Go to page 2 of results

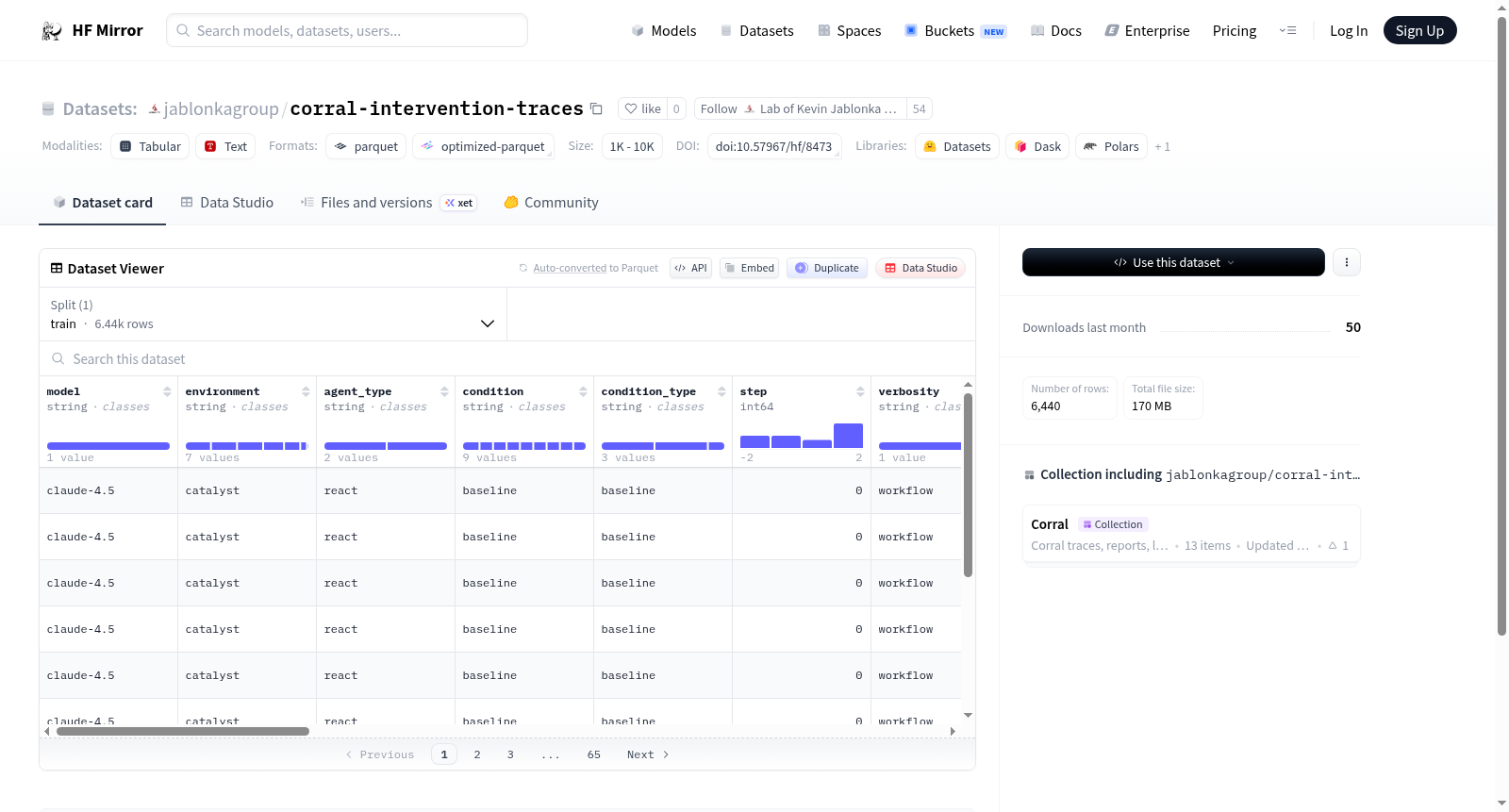[x=477, y=754]
